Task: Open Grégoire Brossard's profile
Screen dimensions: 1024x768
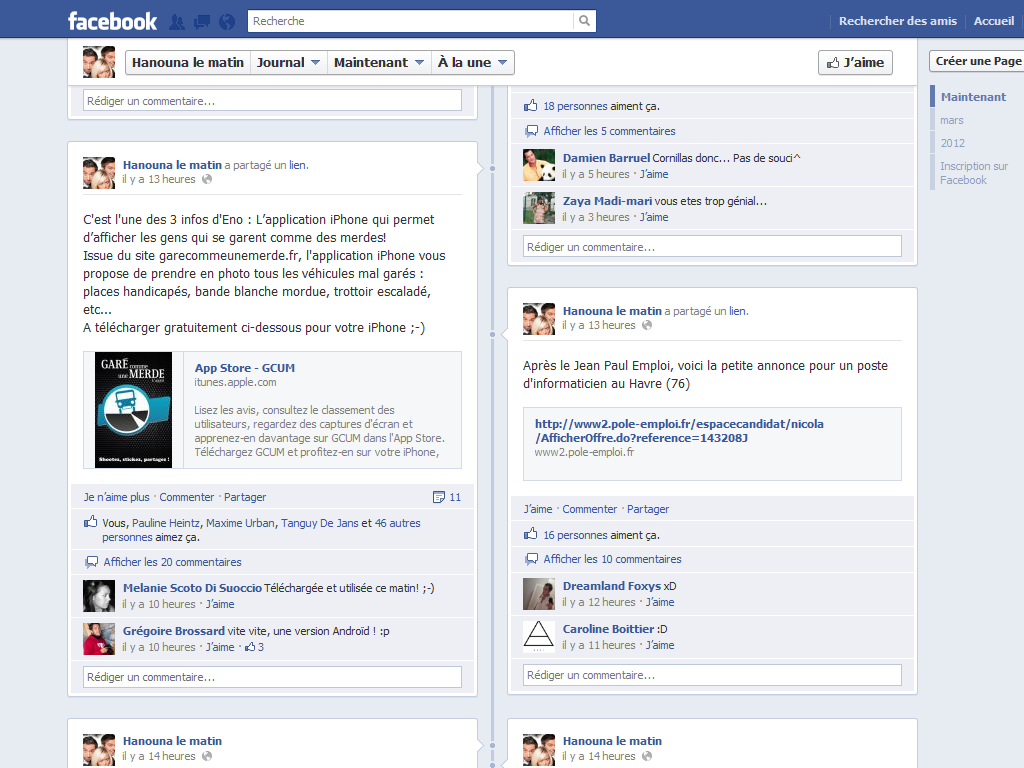Action: coord(174,631)
